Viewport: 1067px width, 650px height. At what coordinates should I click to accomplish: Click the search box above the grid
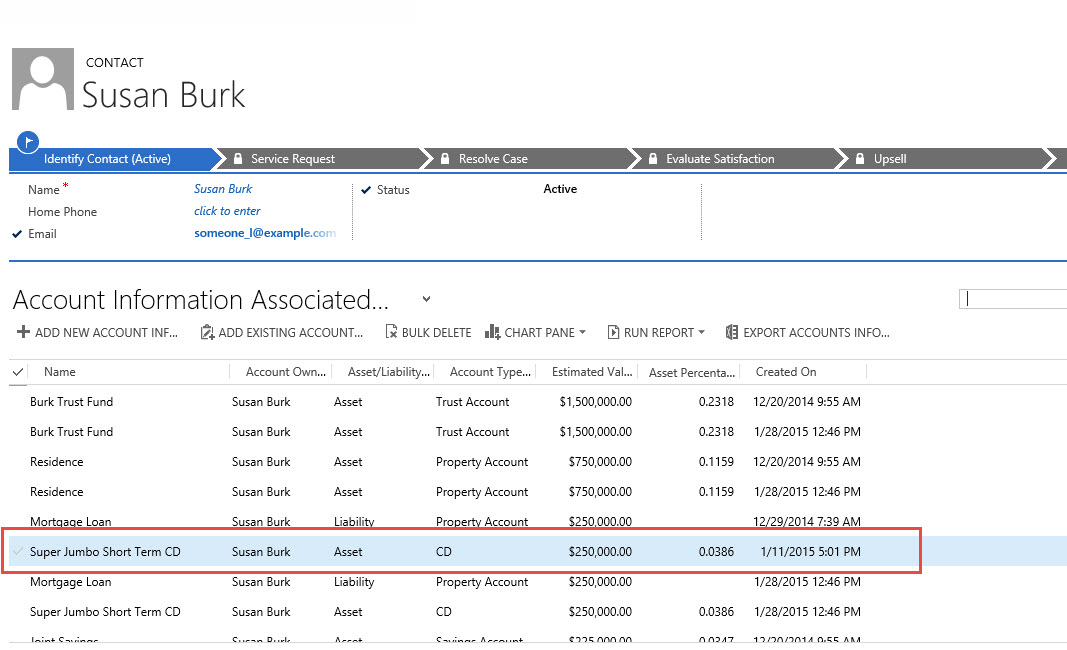(1013, 299)
